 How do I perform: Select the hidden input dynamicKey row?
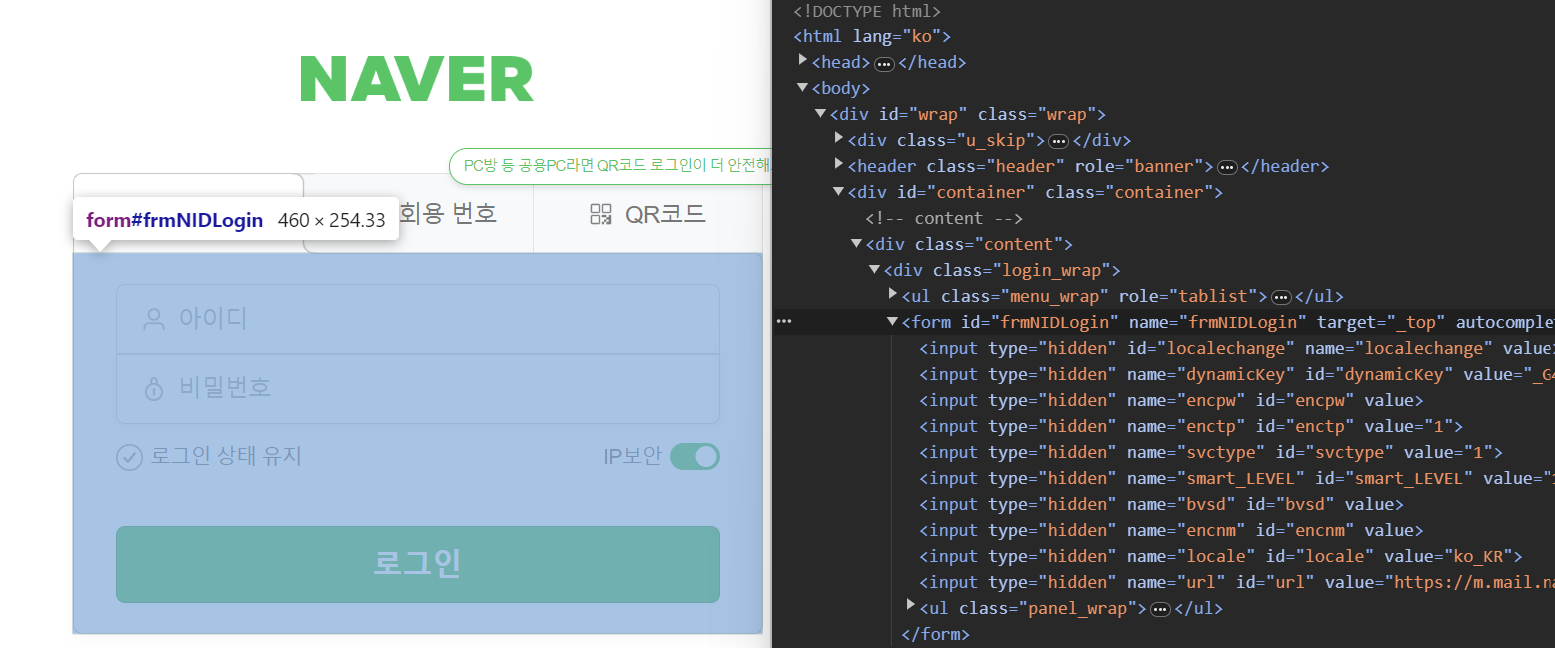coord(1237,374)
